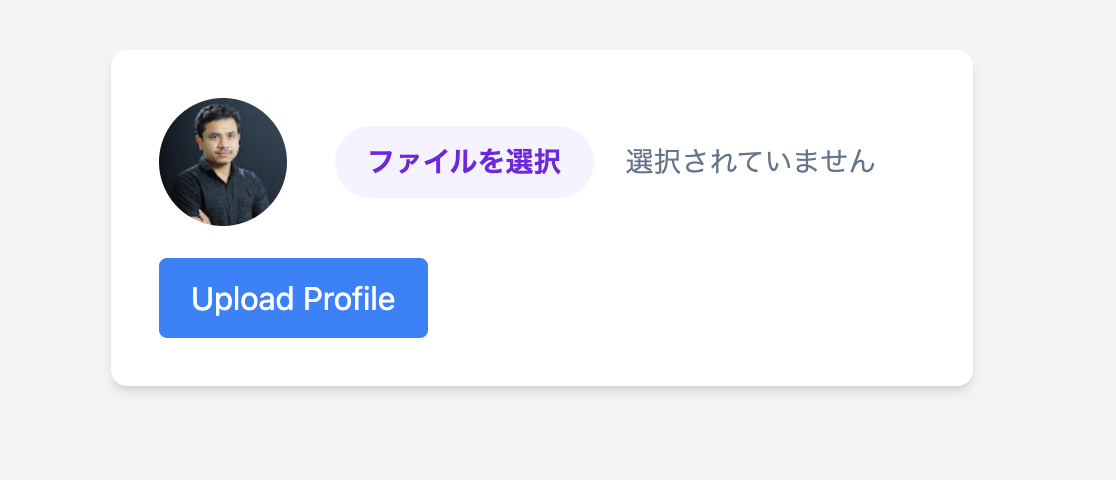Image resolution: width=1116 pixels, height=480 pixels.
Task: Click the no-file-selected label beside the chooser
Action: coord(750,162)
